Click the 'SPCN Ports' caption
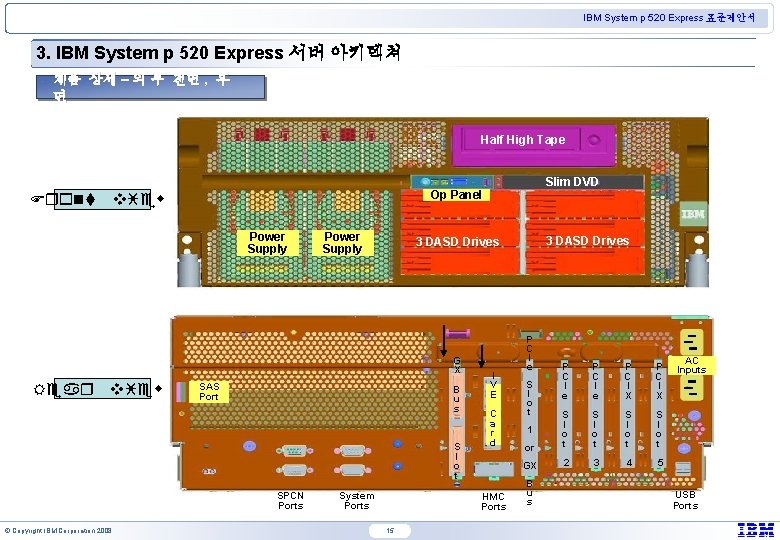The image size is (780, 540). 291,501
